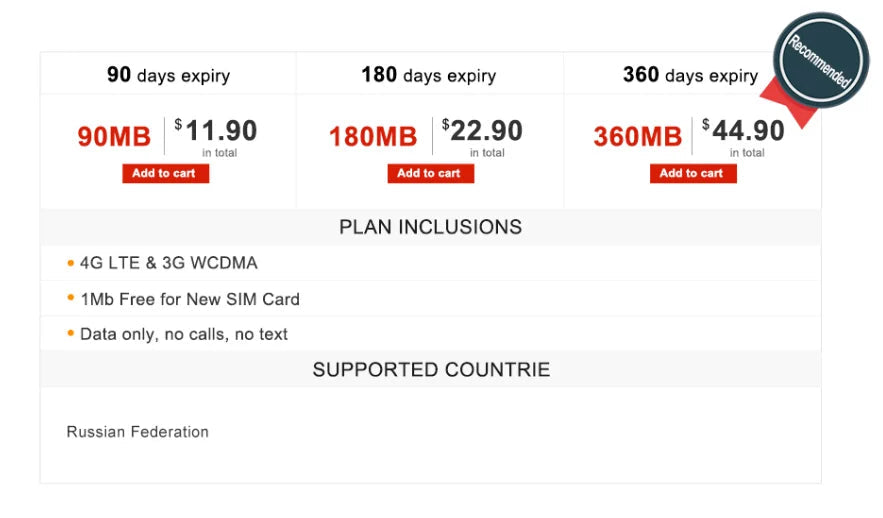Click the 4G LTE & 3G WCDMA item
The height and width of the screenshot is (518, 883).
pyautogui.click(x=168, y=263)
